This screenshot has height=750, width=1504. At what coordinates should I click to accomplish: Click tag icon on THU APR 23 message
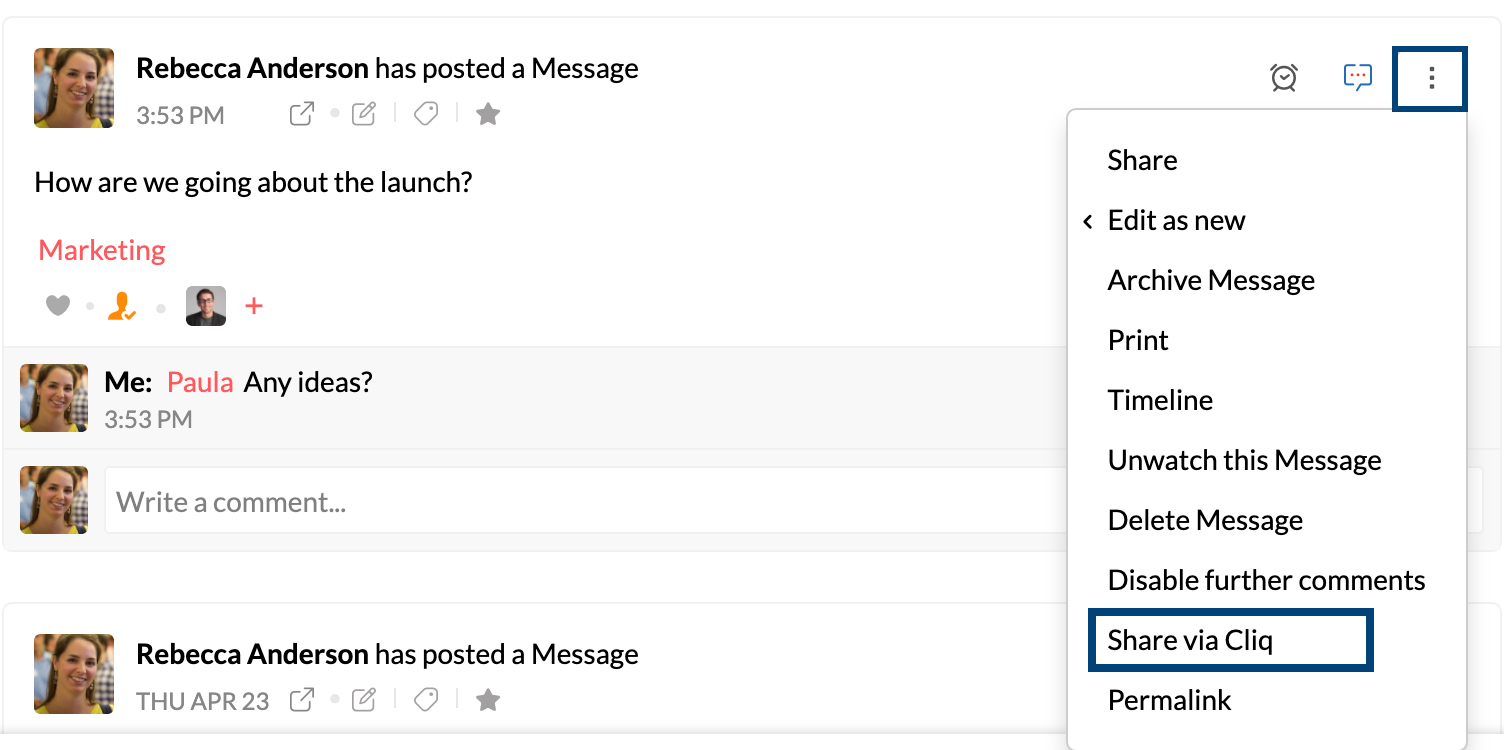click(426, 700)
